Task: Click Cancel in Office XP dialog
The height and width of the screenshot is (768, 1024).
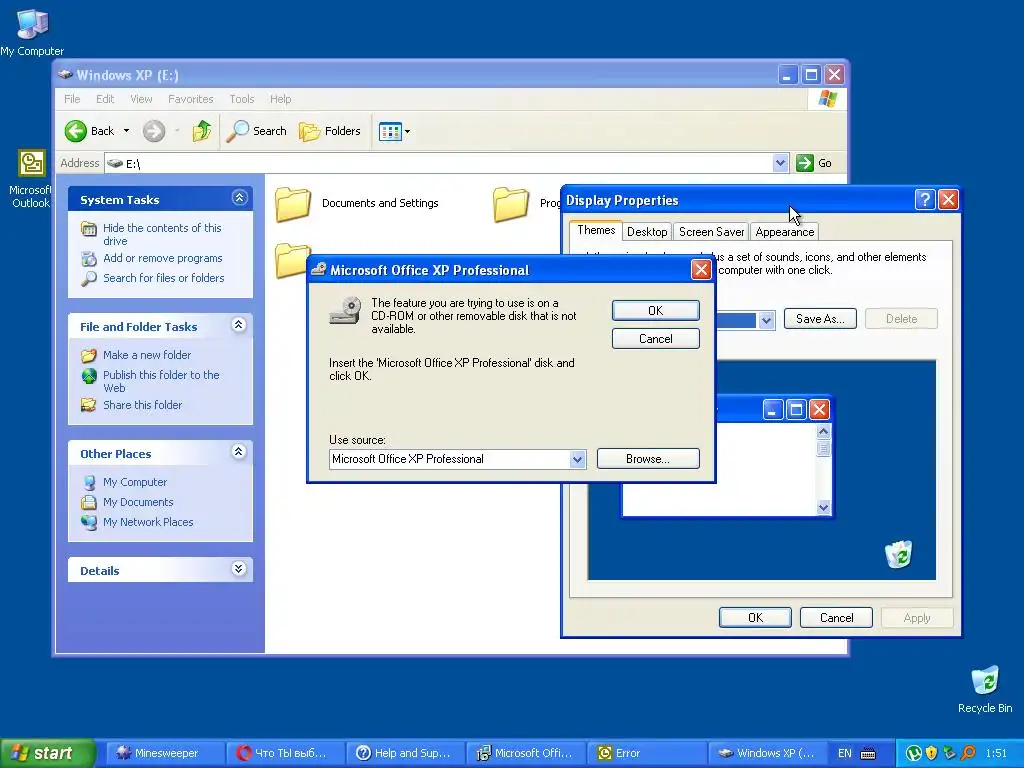Action: pos(656,339)
